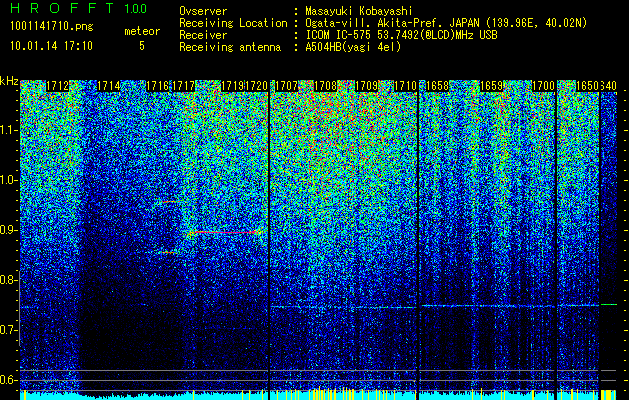Click the 1659 time marker

[491, 86]
